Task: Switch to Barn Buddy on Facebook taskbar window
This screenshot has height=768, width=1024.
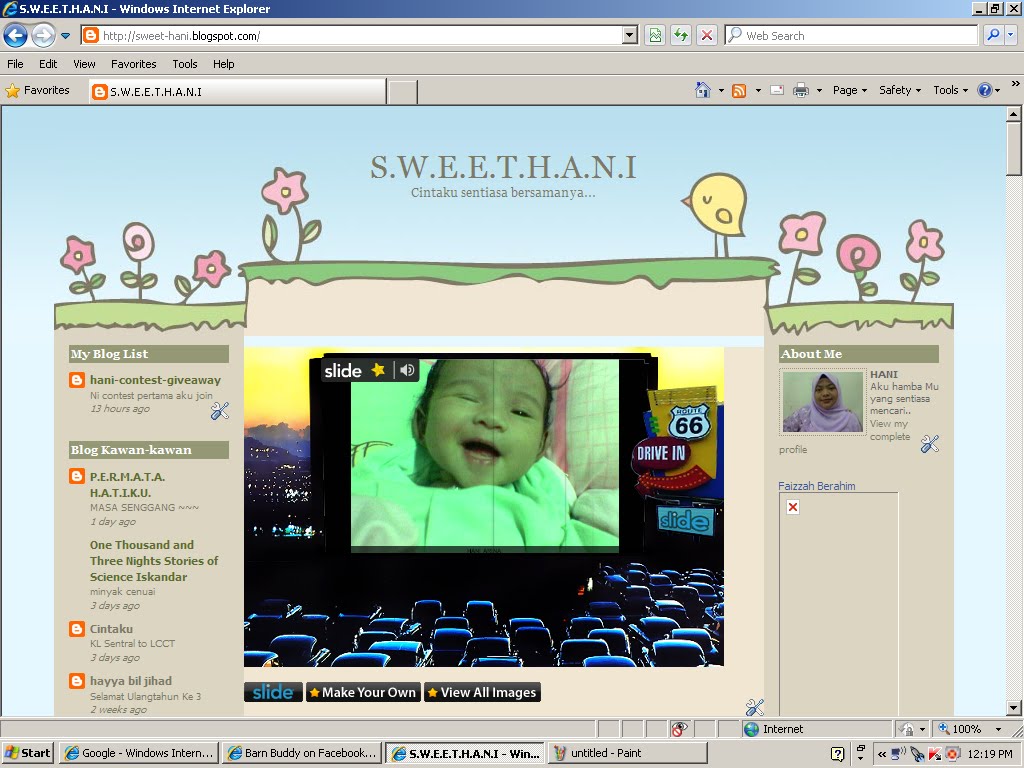Action: click(302, 753)
